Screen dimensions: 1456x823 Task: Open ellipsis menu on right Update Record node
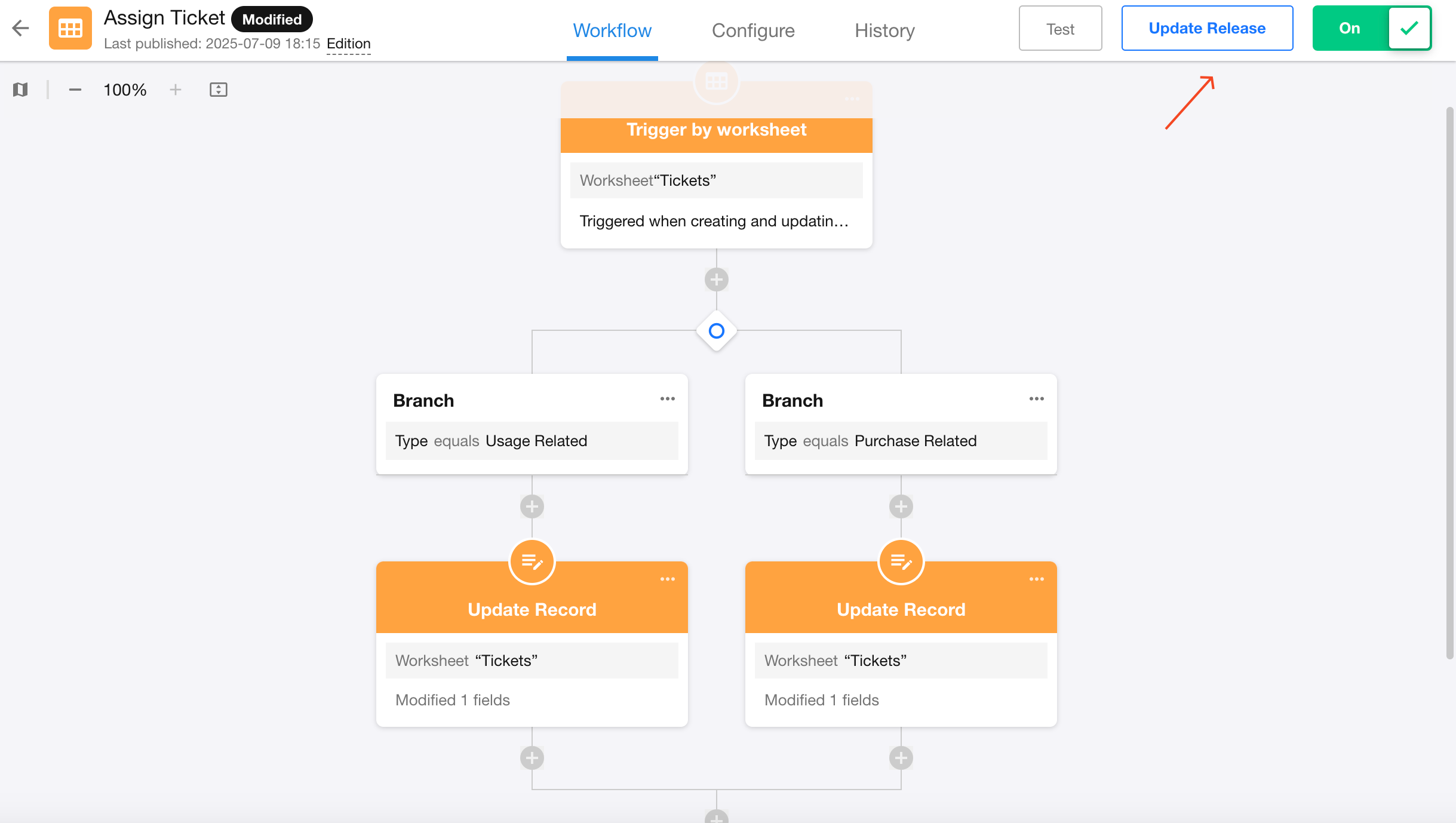[x=1036, y=579]
